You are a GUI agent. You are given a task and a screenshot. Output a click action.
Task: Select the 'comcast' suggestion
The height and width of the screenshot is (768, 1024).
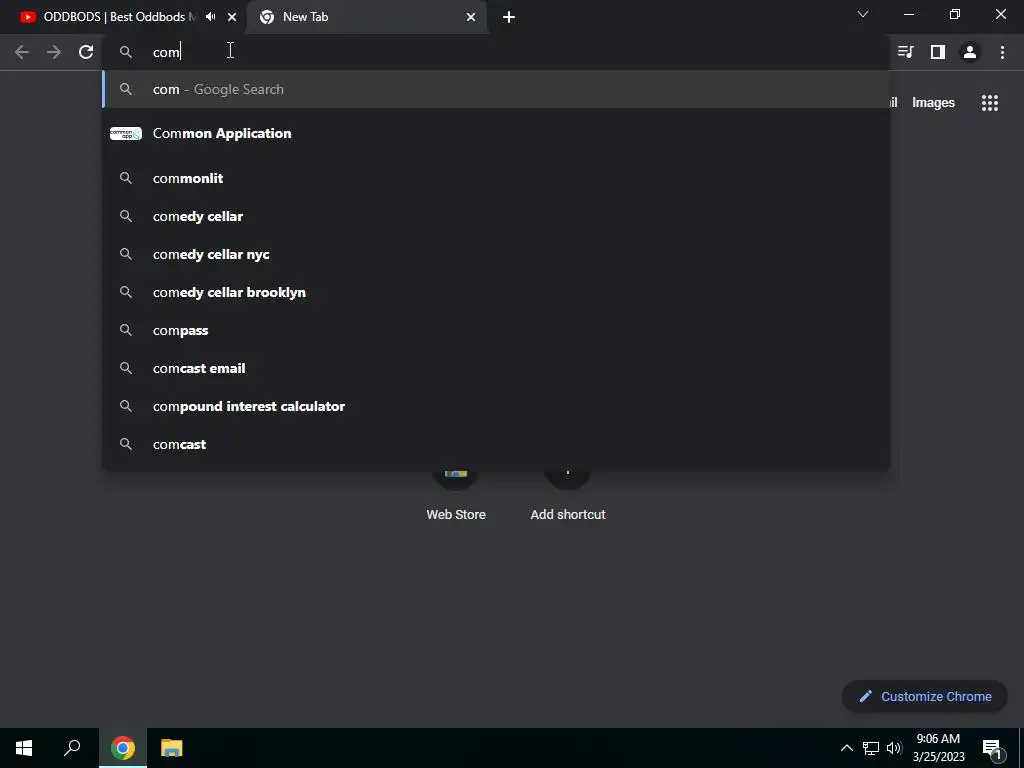496,444
